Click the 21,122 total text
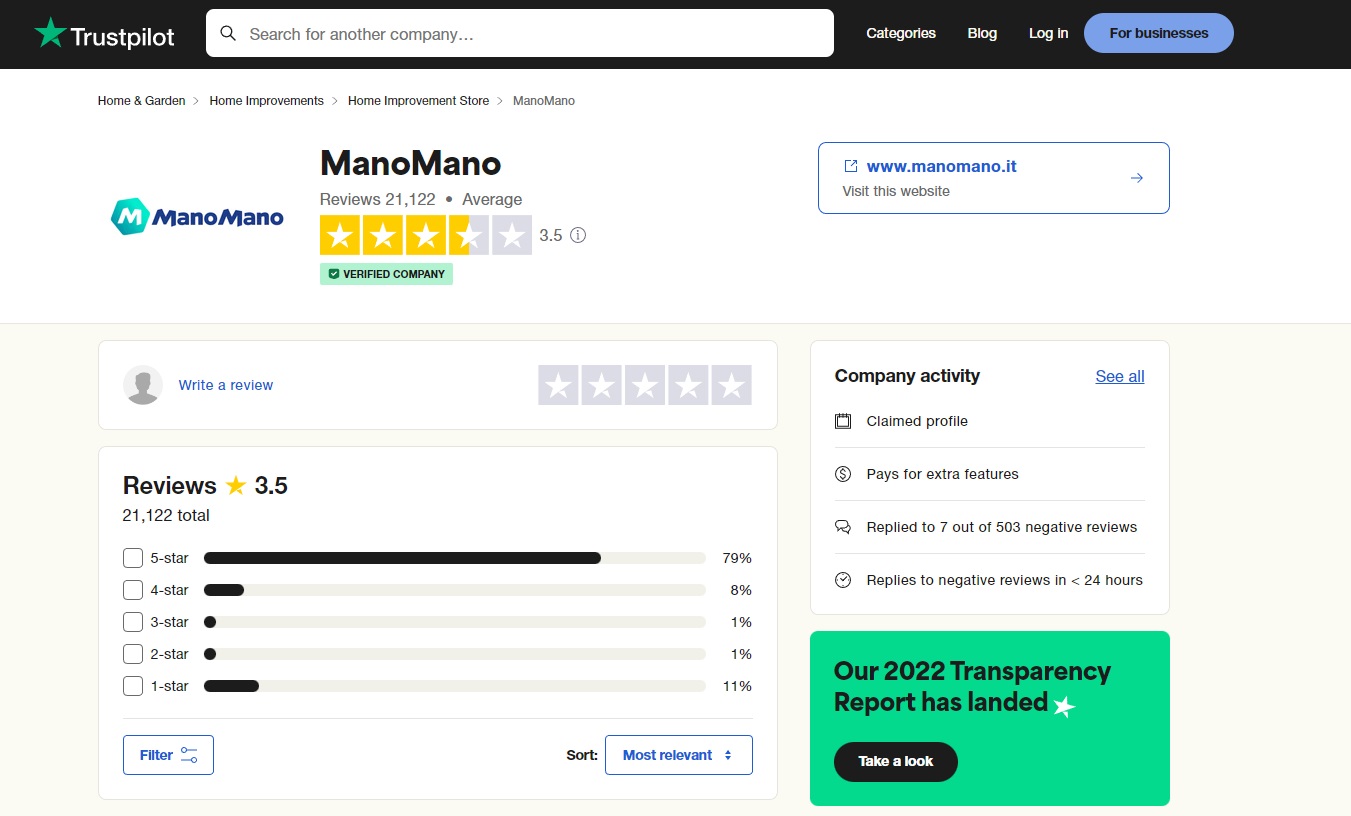The width and height of the screenshot is (1351, 816). (x=166, y=516)
